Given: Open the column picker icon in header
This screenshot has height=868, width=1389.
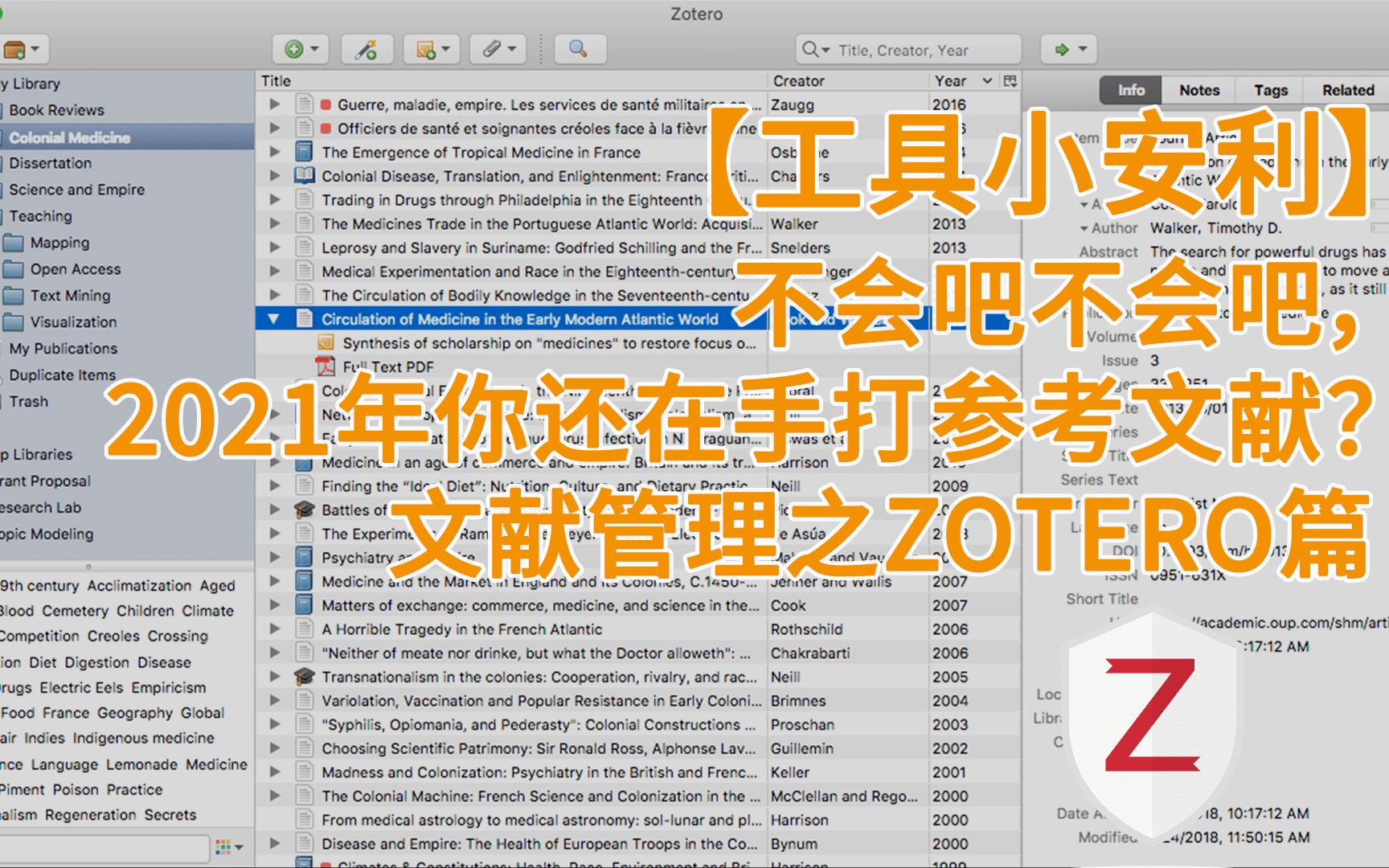Looking at the screenshot, I should [1010, 80].
